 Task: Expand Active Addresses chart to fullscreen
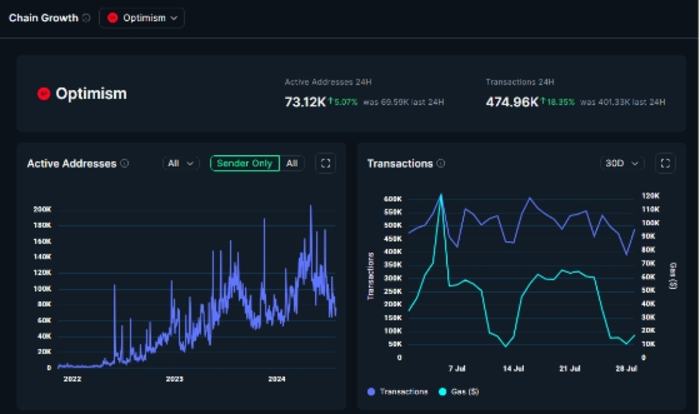(325, 163)
